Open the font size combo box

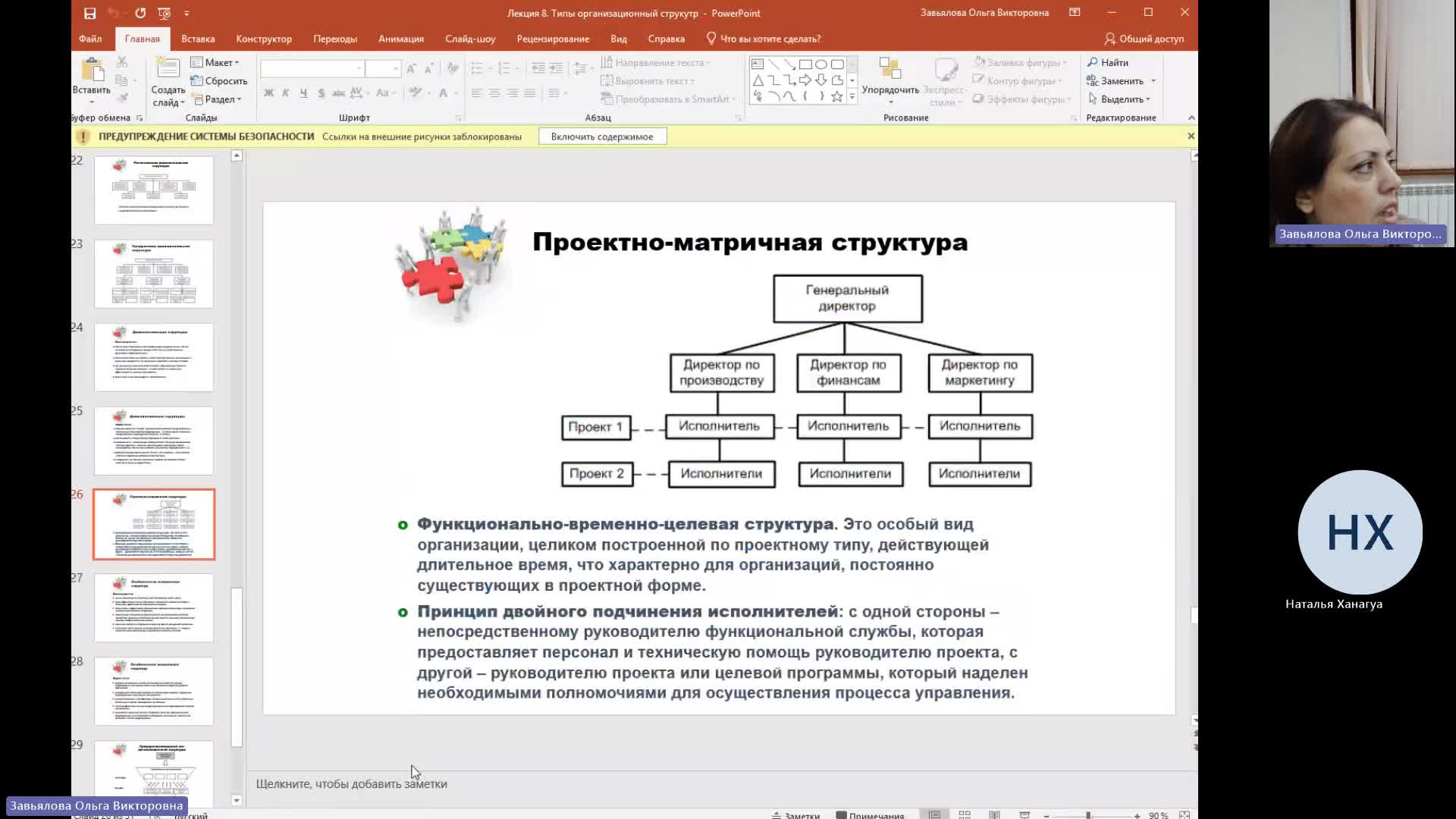tap(383, 69)
